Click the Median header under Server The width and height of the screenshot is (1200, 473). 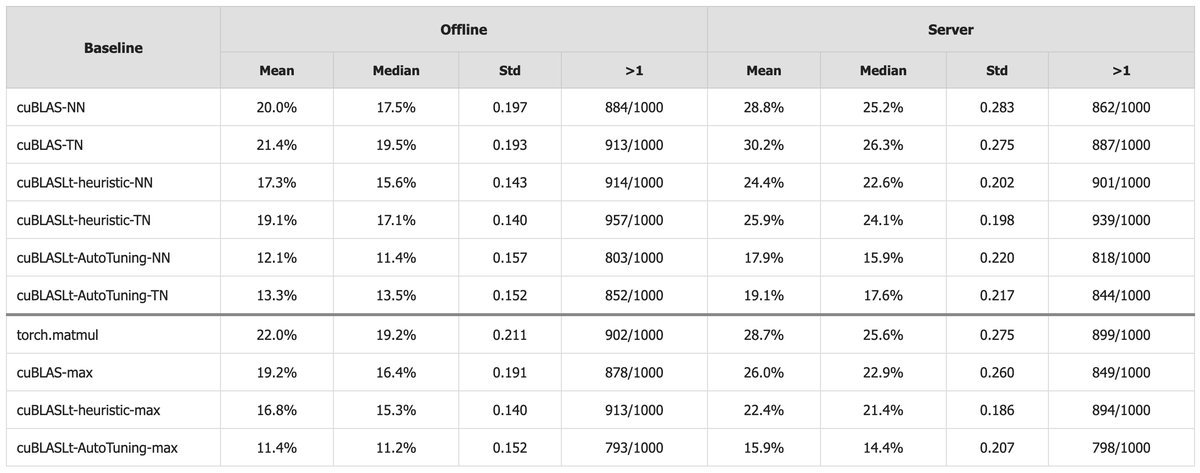(883, 70)
